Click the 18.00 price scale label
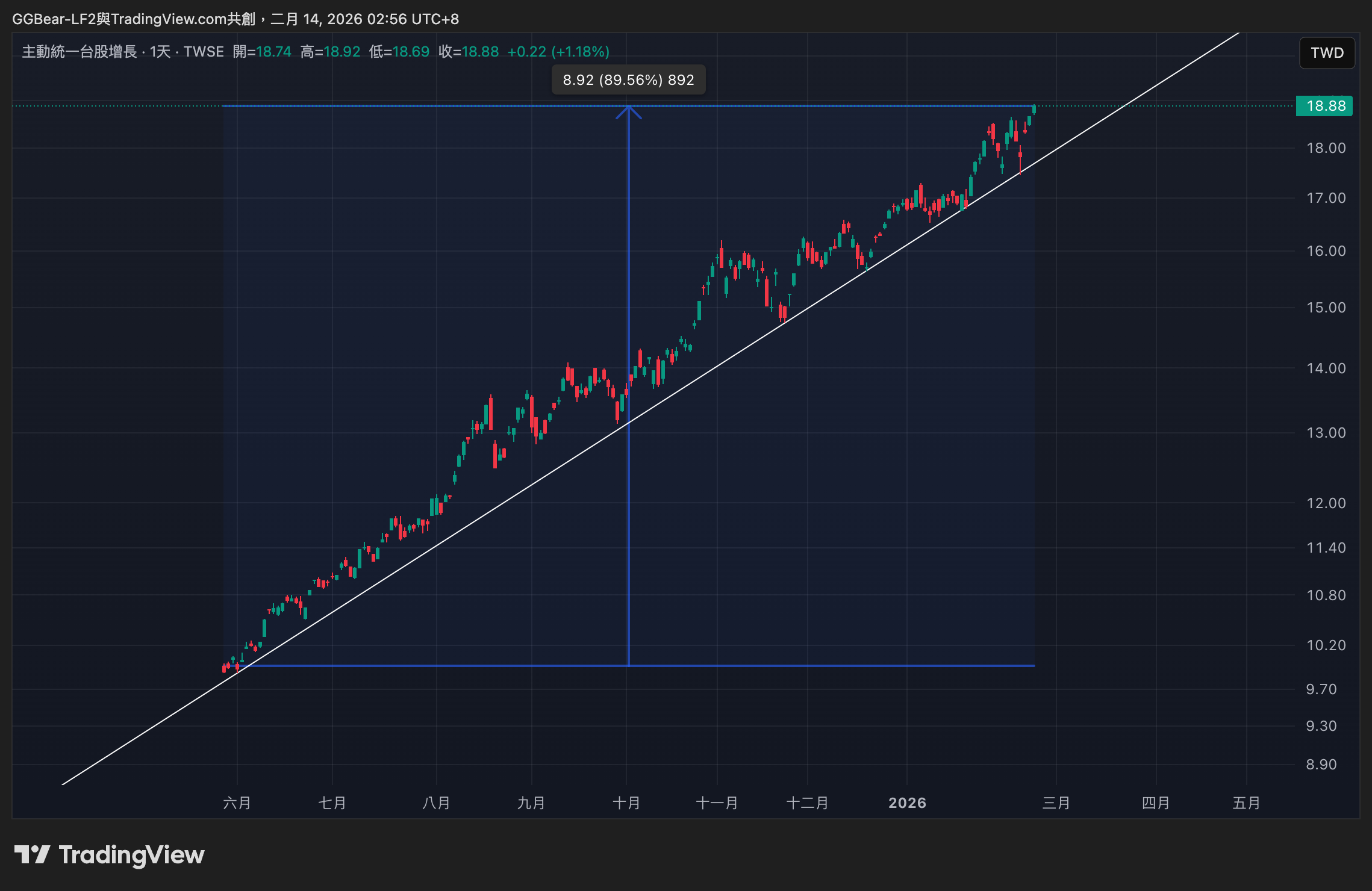 pyautogui.click(x=1326, y=148)
